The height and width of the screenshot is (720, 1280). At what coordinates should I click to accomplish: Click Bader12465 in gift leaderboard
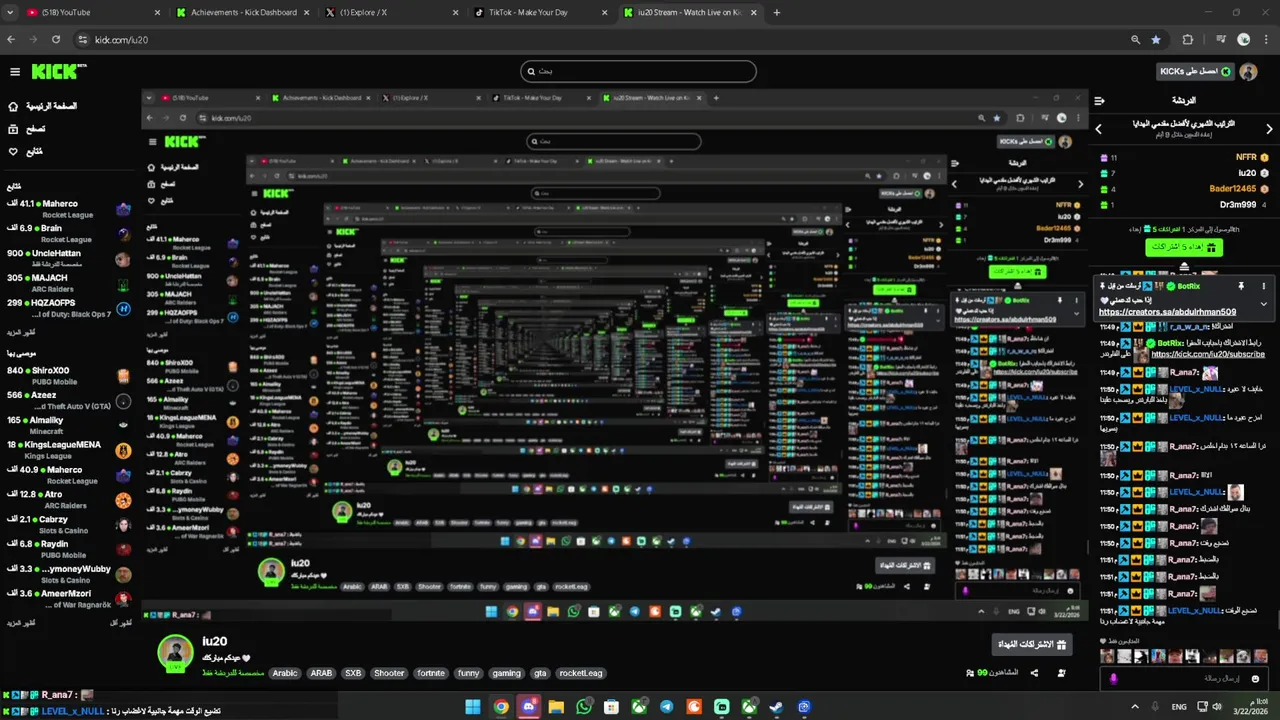(x=1232, y=189)
